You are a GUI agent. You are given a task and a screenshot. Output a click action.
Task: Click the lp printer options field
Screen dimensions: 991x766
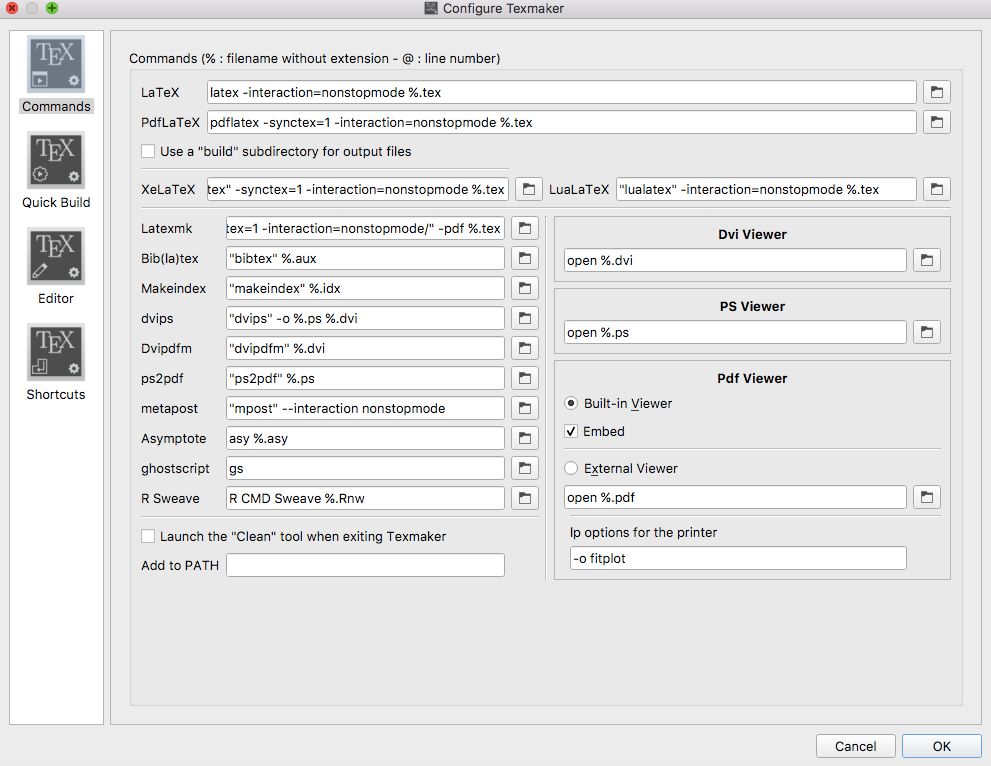pyautogui.click(x=738, y=558)
